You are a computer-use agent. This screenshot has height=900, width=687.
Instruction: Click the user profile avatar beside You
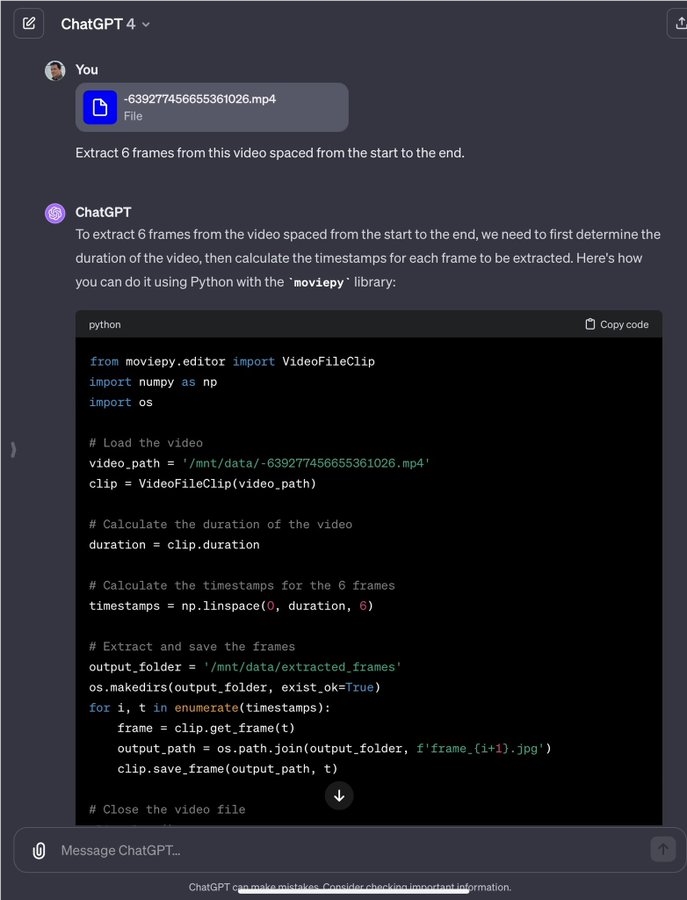[x=55, y=70]
